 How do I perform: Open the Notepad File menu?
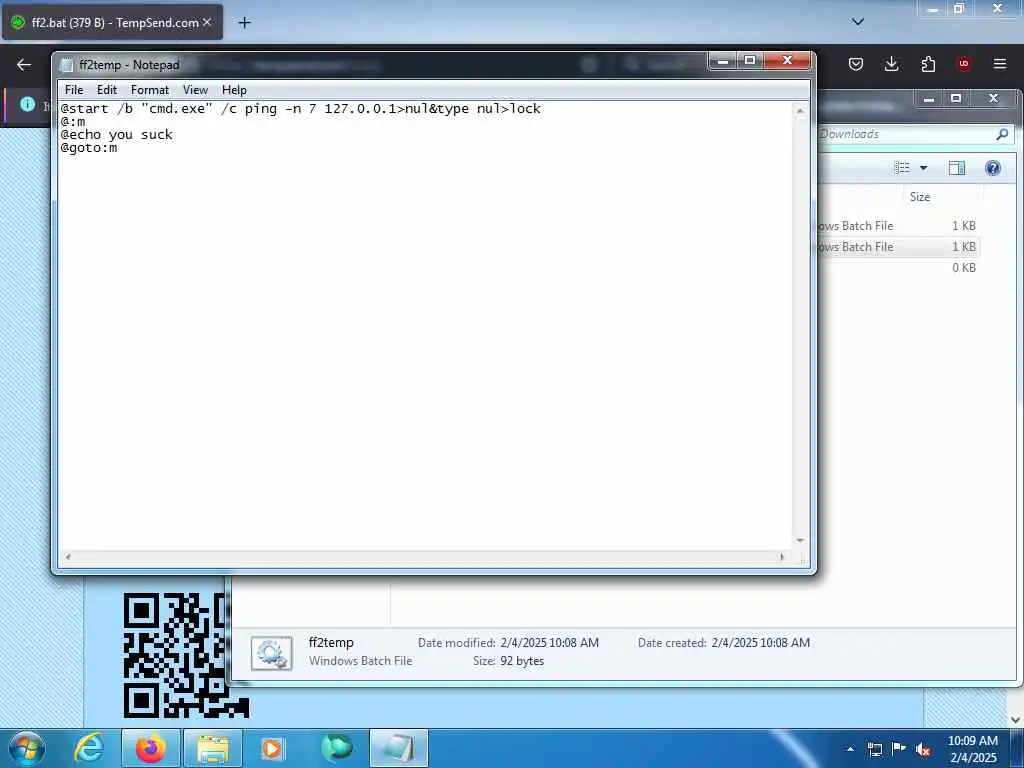tap(74, 90)
